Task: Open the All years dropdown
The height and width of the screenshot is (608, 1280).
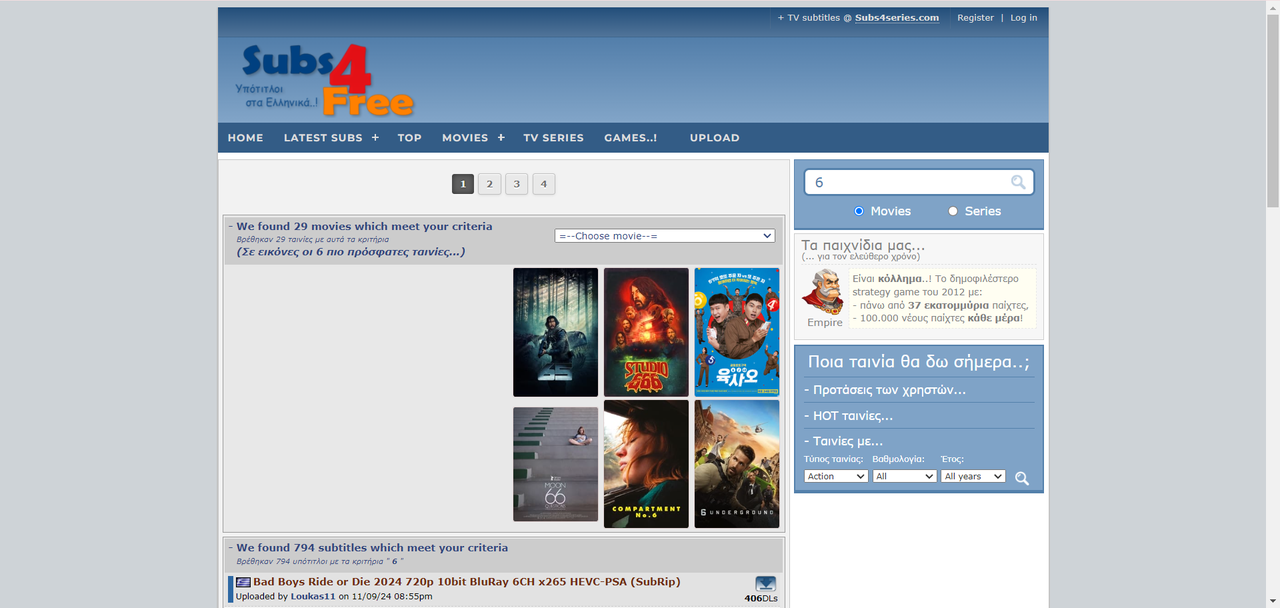Action: 973,476
